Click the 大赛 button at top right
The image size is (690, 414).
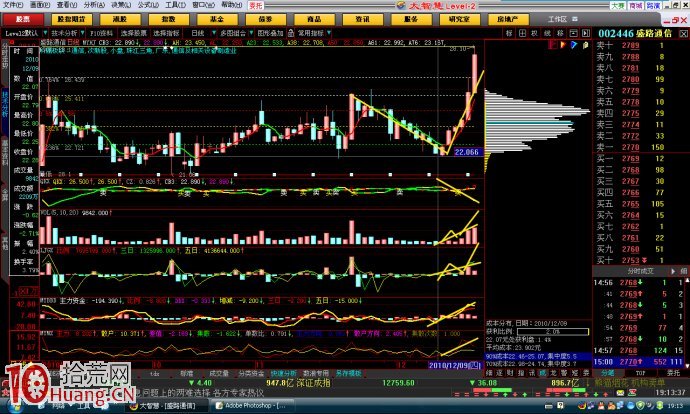(x=618, y=5)
